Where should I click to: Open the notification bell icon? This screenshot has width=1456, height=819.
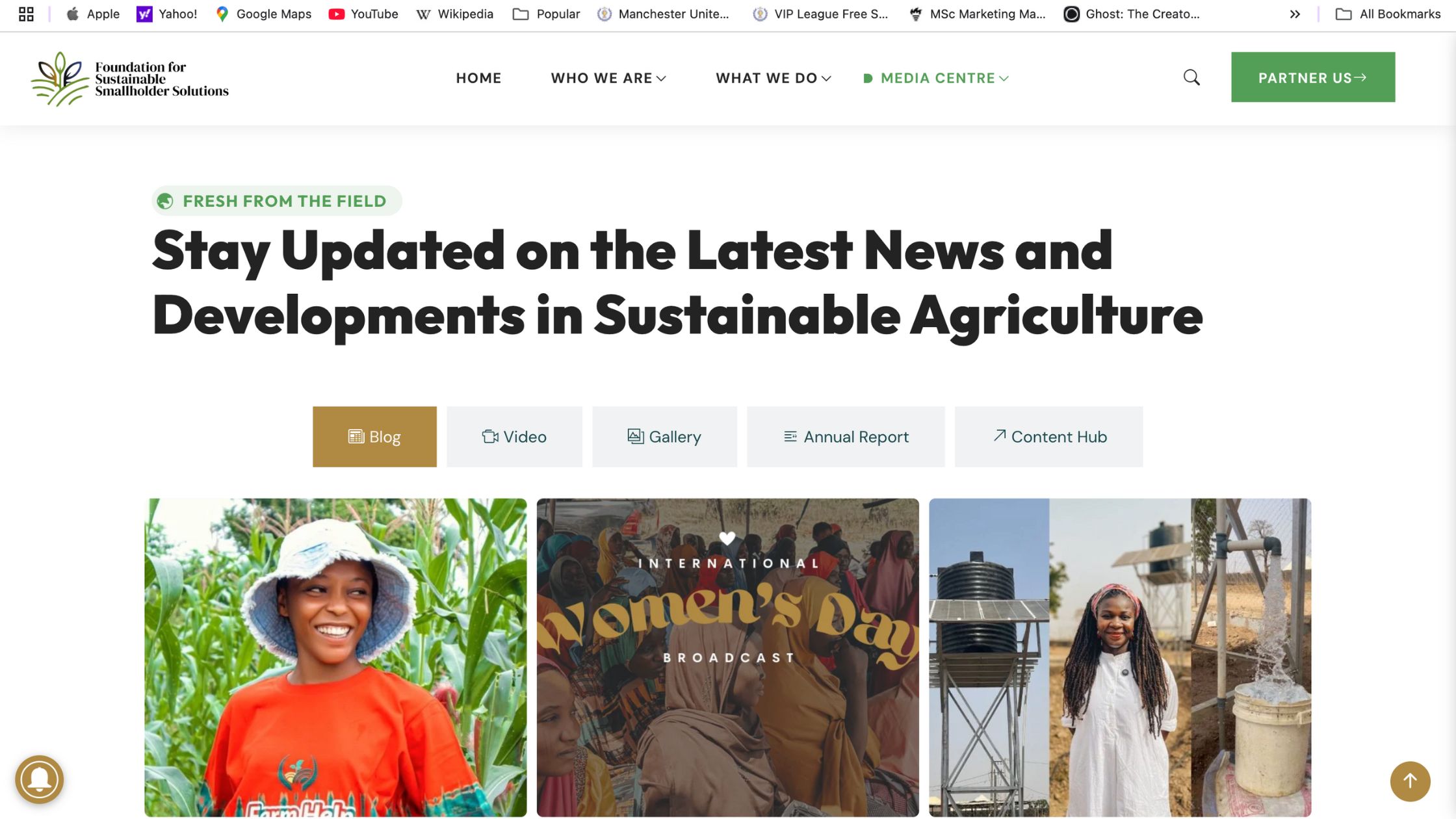tap(40, 779)
